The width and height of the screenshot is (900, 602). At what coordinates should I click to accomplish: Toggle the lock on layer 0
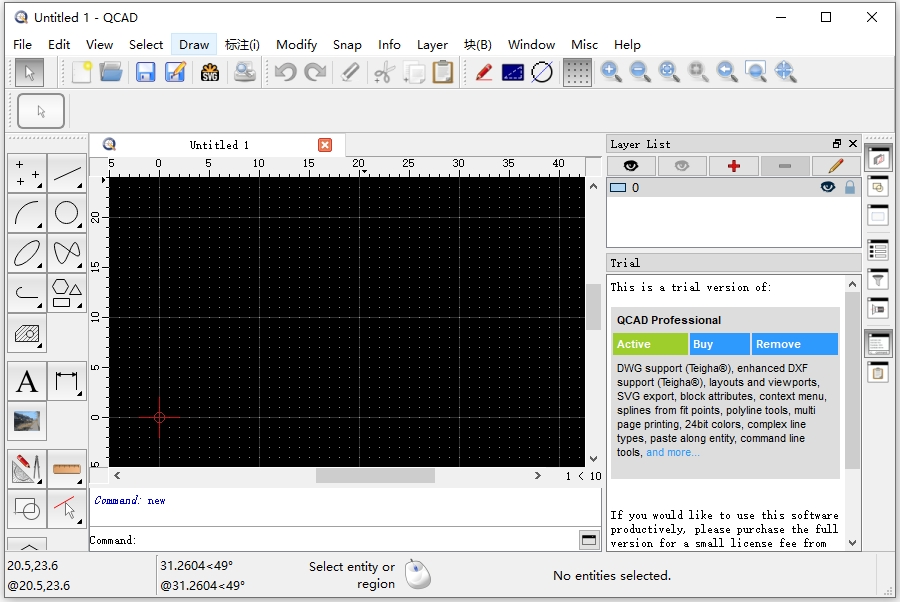pos(850,187)
